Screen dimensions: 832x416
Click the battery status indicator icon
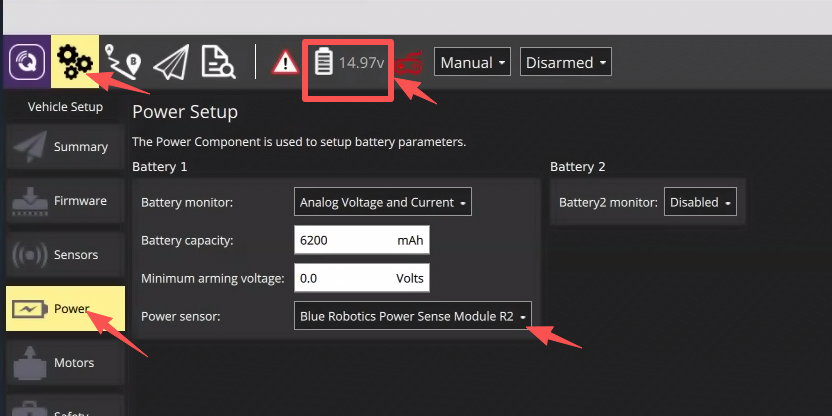[x=323, y=61]
